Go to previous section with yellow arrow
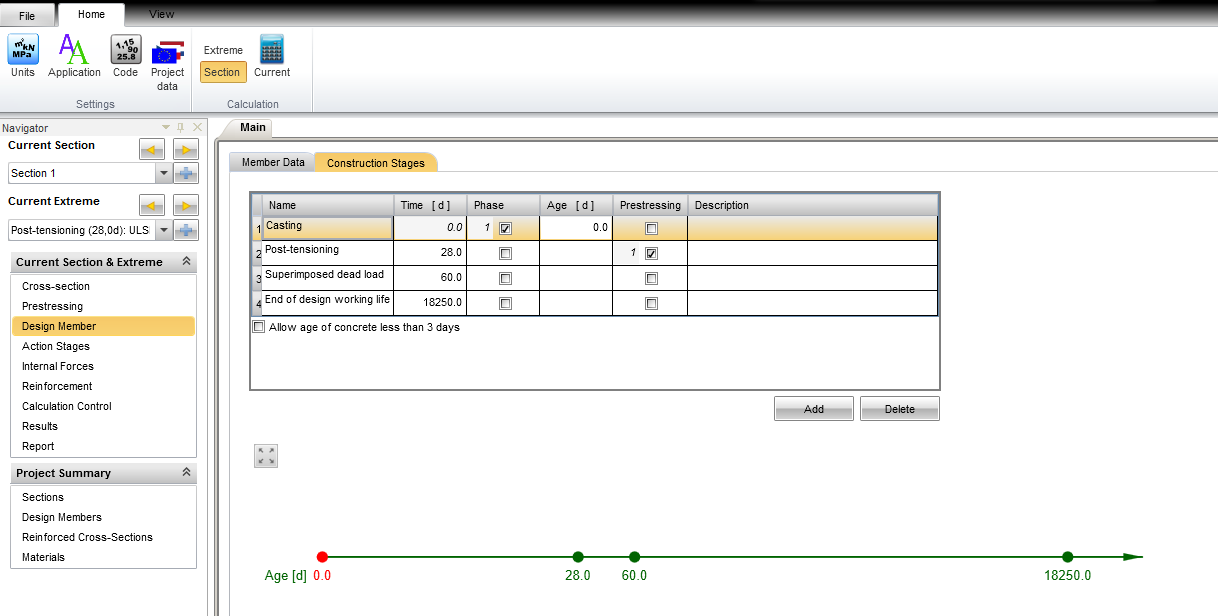This screenshot has width=1218, height=616. pos(151,150)
